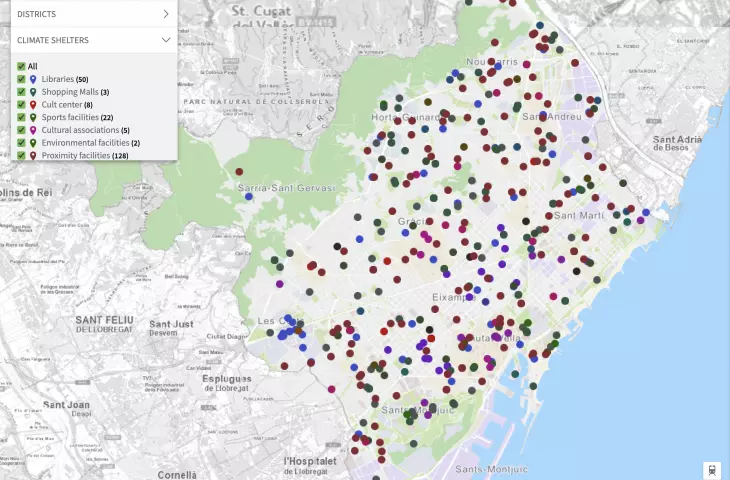This screenshot has width=730, height=480.
Task: Click the Cornellà label
Action: (177, 475)
